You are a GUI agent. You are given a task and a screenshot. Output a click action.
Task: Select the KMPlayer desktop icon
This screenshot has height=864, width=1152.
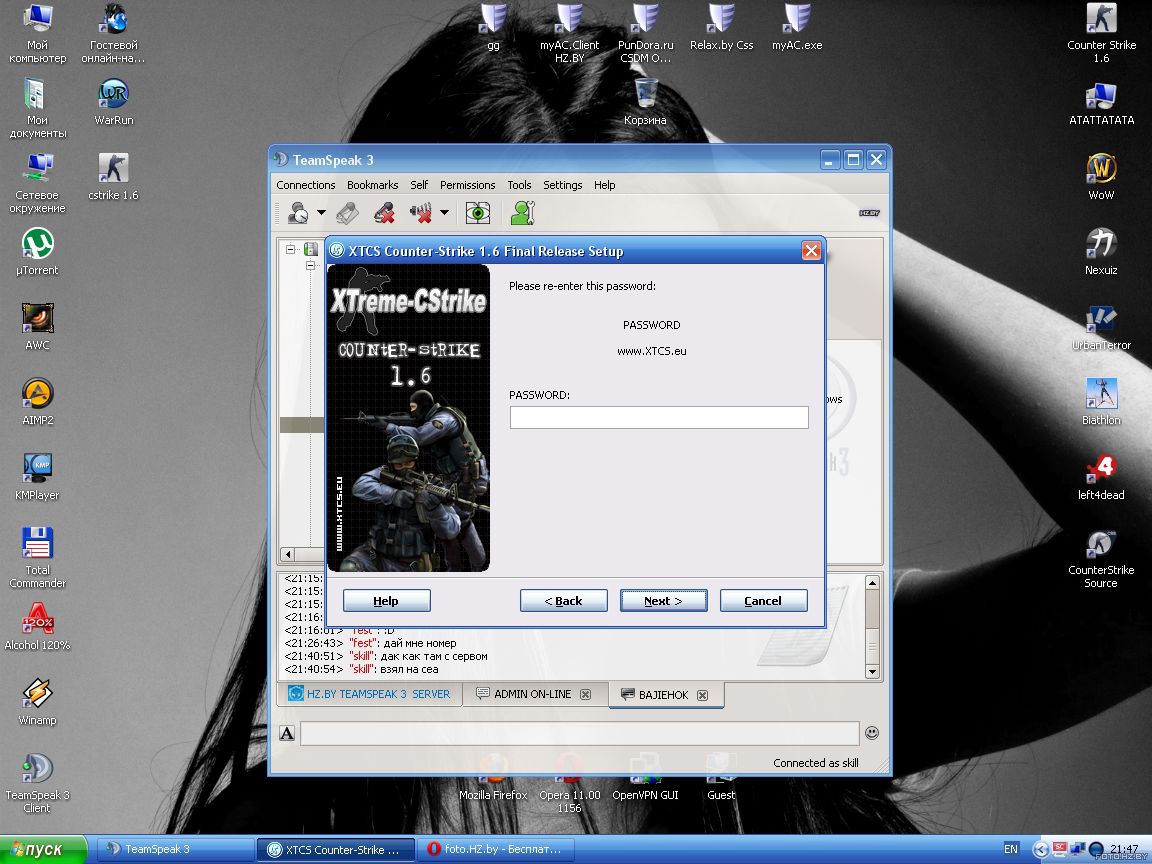click(37, 477)
